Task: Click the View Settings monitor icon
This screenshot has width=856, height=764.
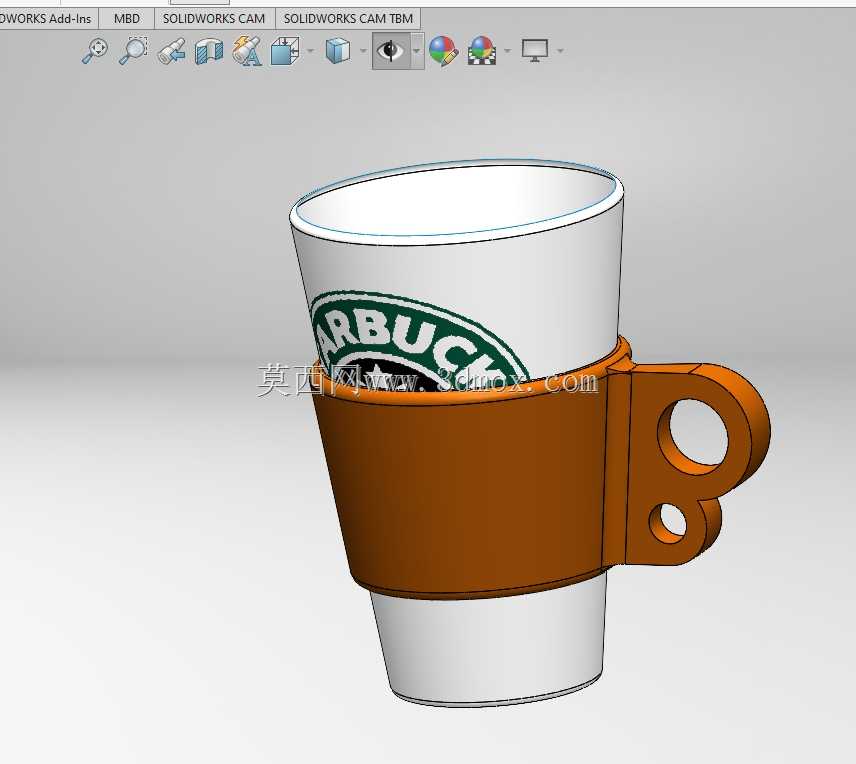Action: pyautogui.click(x=535, y=51)
